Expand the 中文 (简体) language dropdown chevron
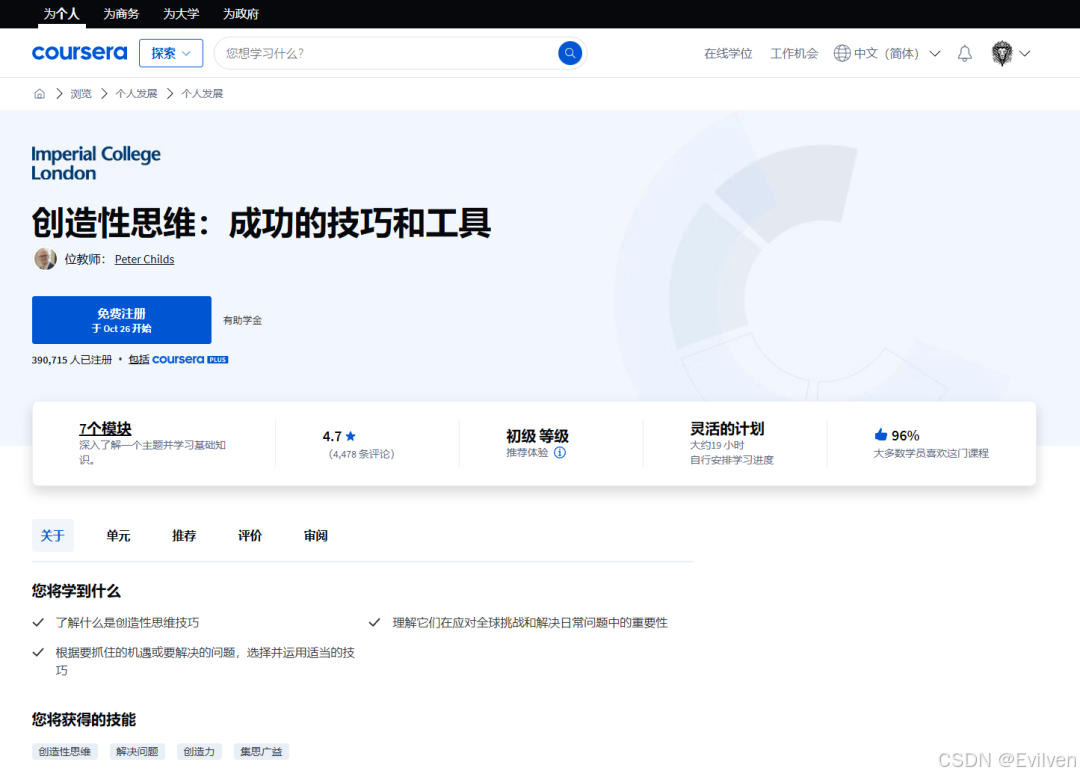Image resolution: width=1080 pixels, height=777 pixels. click(x=935, y=54)
